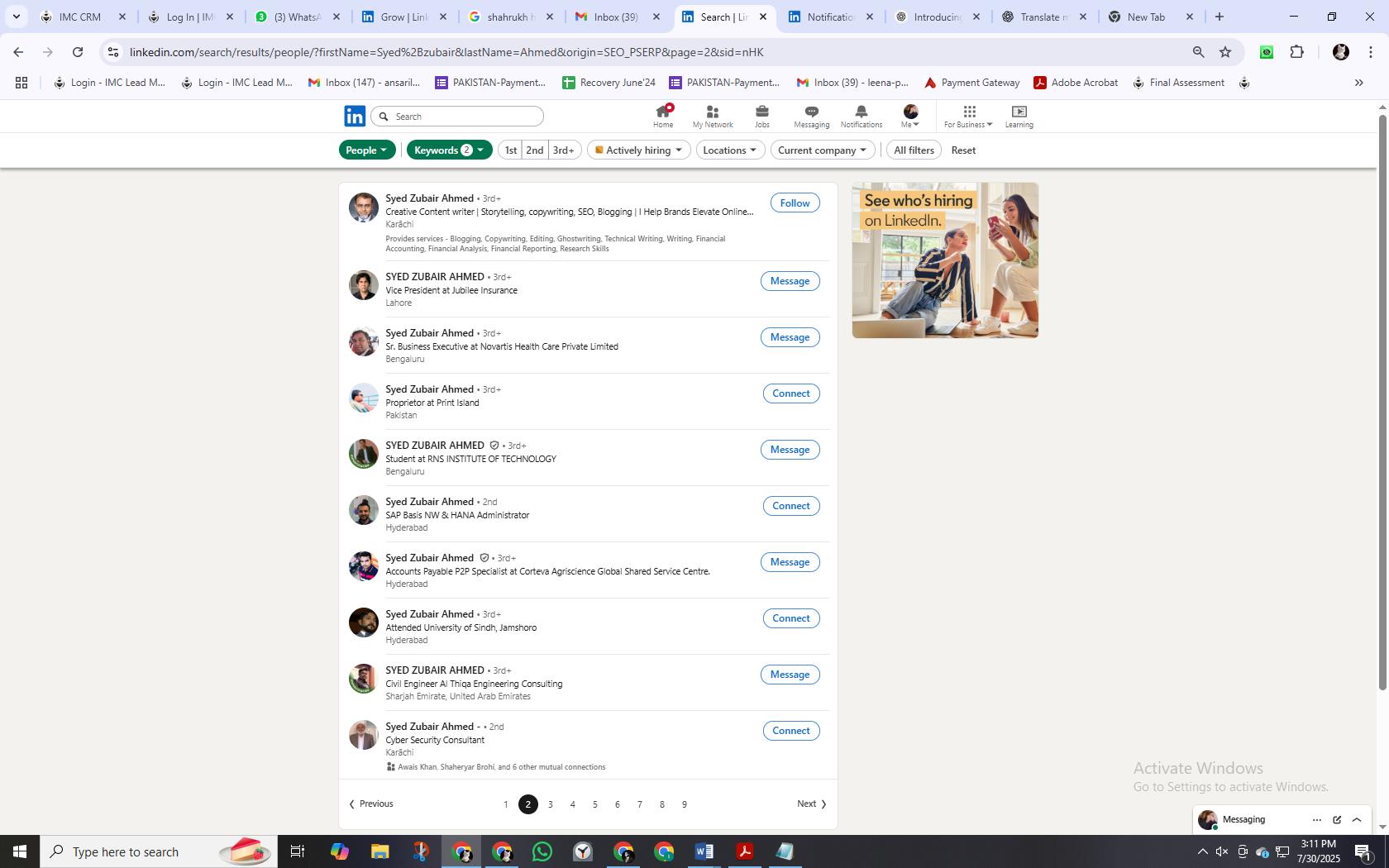Follow Syed Zubair Ahmed content writer
The width and height of the screenshot is (1389, 868).
(x=795, y=203)
